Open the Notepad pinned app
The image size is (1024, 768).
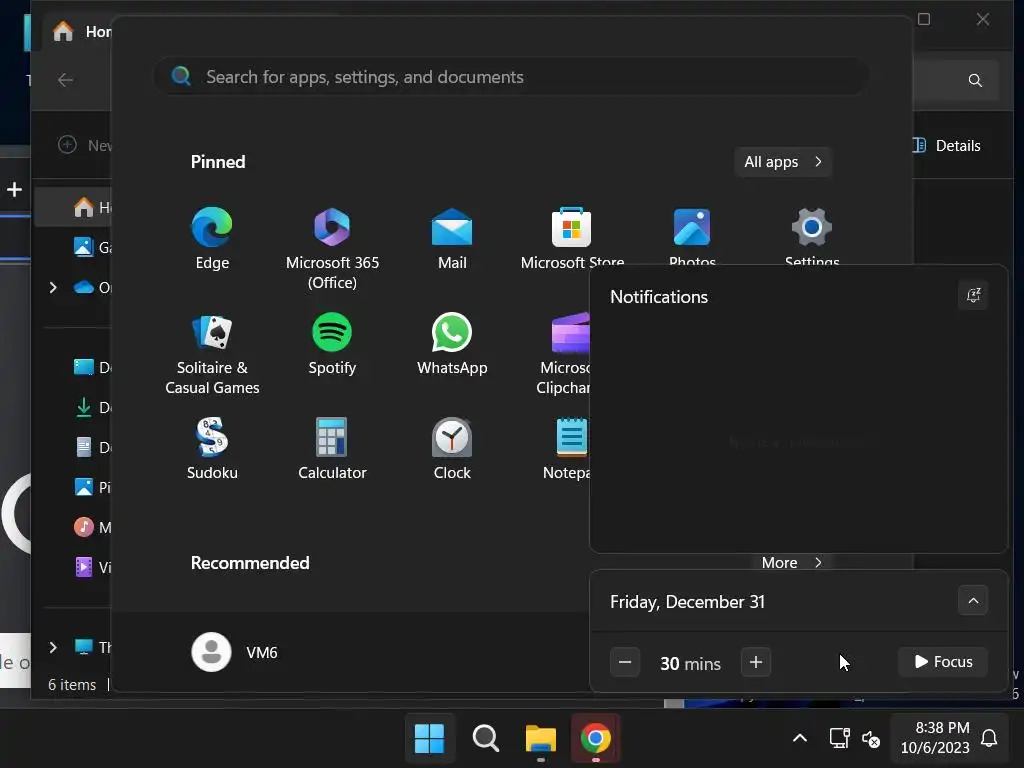(x=567, y=448)
